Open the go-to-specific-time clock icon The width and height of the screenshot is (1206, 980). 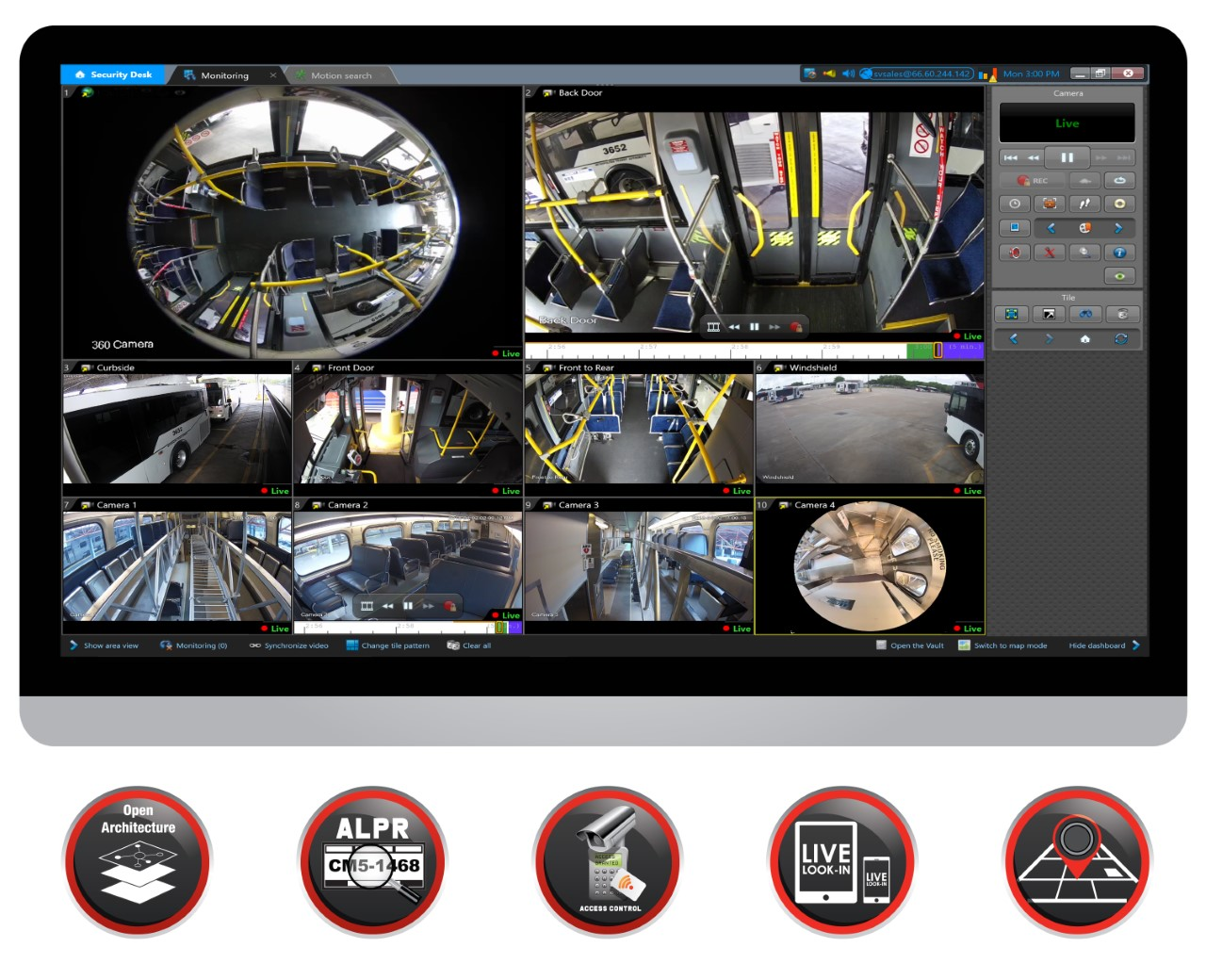1015,204
